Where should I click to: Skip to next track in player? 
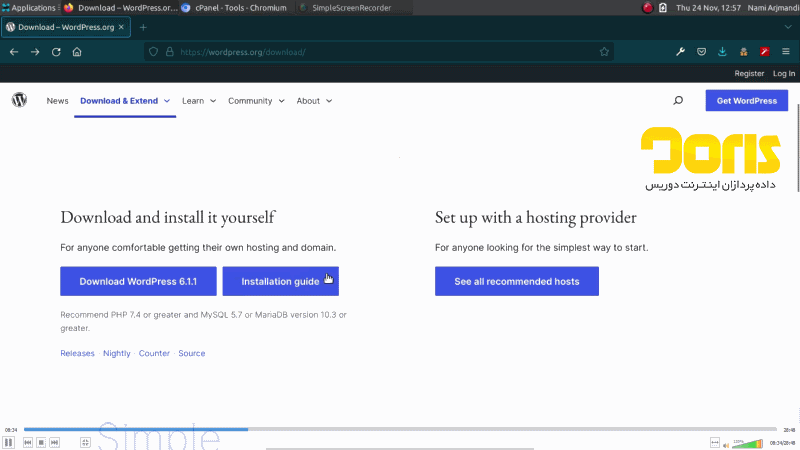[55, 442]
